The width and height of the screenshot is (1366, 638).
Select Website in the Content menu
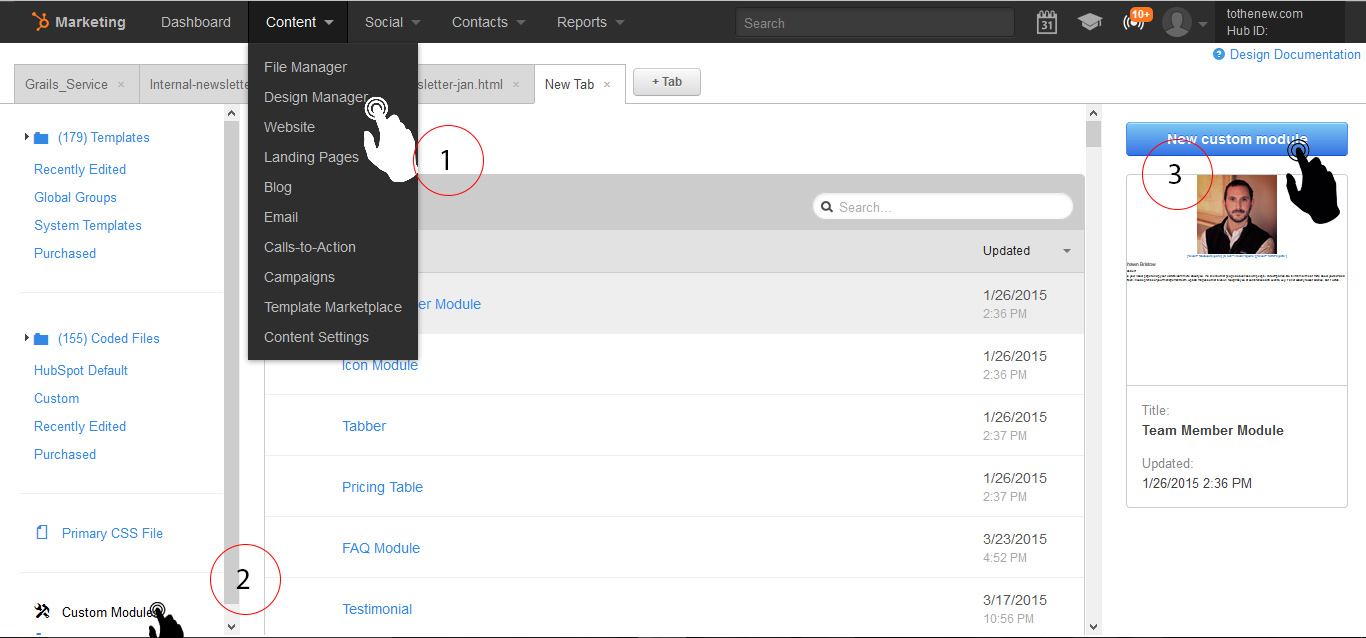(290, 127)
